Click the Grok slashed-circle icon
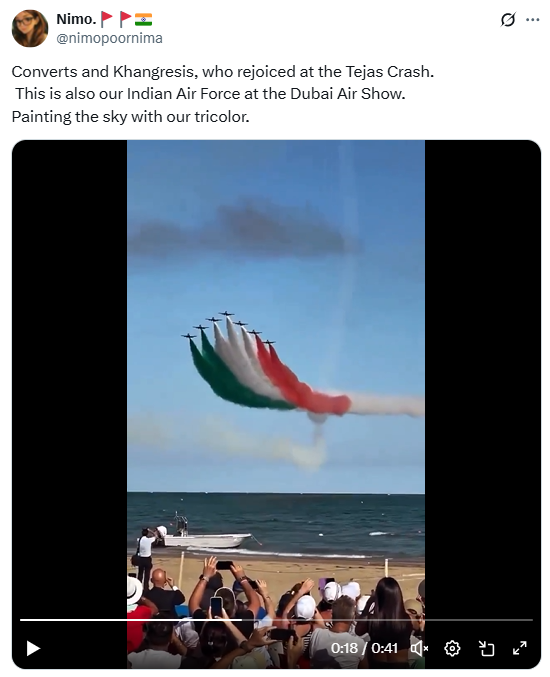This screenshot has height=677, width=550. pos(508,19)
